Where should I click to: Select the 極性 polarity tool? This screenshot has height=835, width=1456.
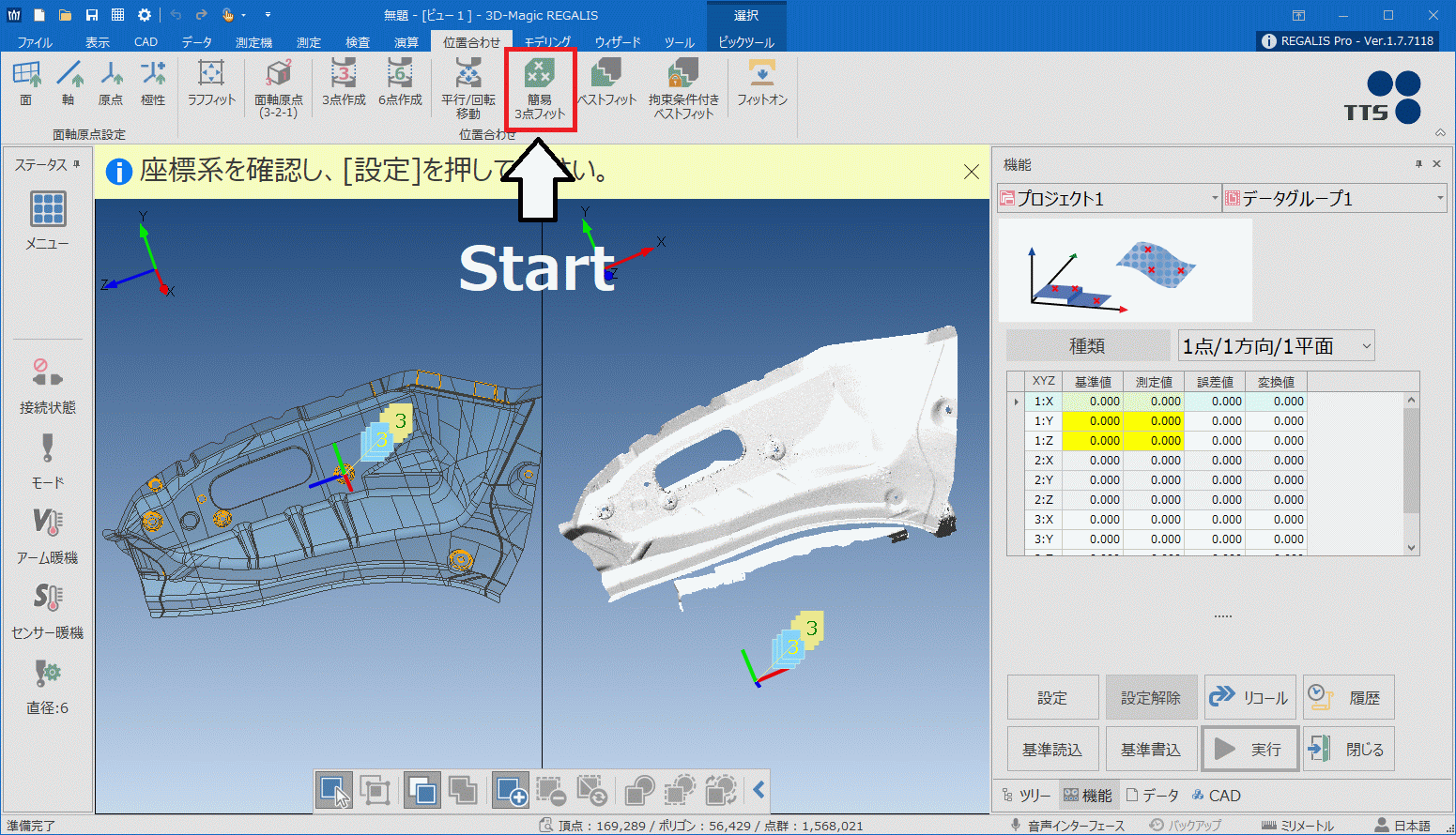click(x=153, y=83)
